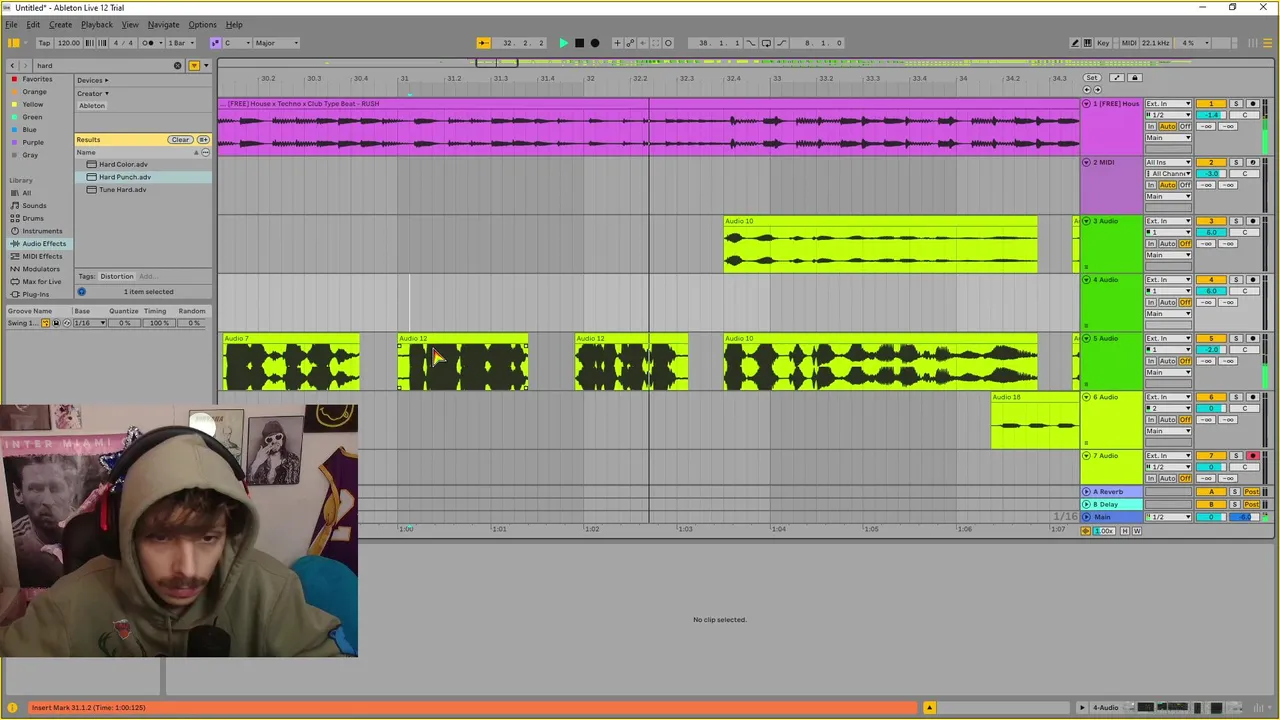Click the browser toggle icon at top-left
Viewport: 1280px width, 720px height.
(x=13, y=43)
